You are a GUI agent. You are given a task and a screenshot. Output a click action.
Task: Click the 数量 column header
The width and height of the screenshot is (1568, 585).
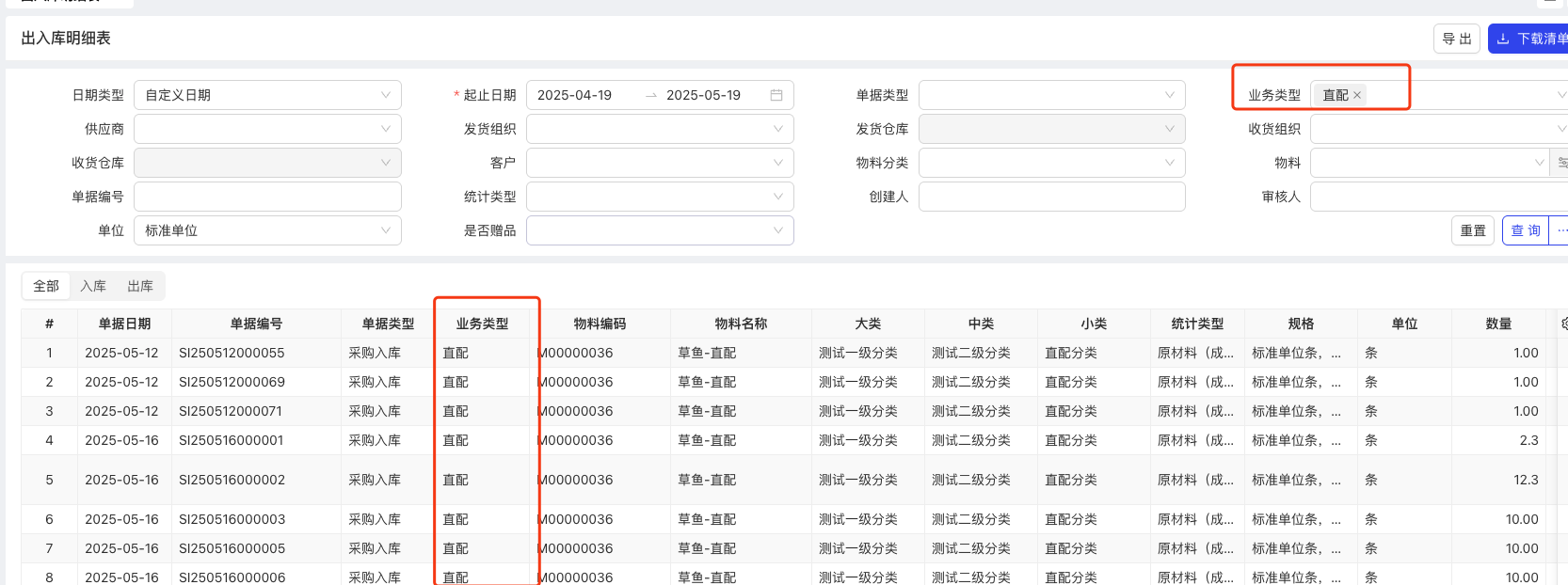pyautogui.click(x=1498, y=324)
